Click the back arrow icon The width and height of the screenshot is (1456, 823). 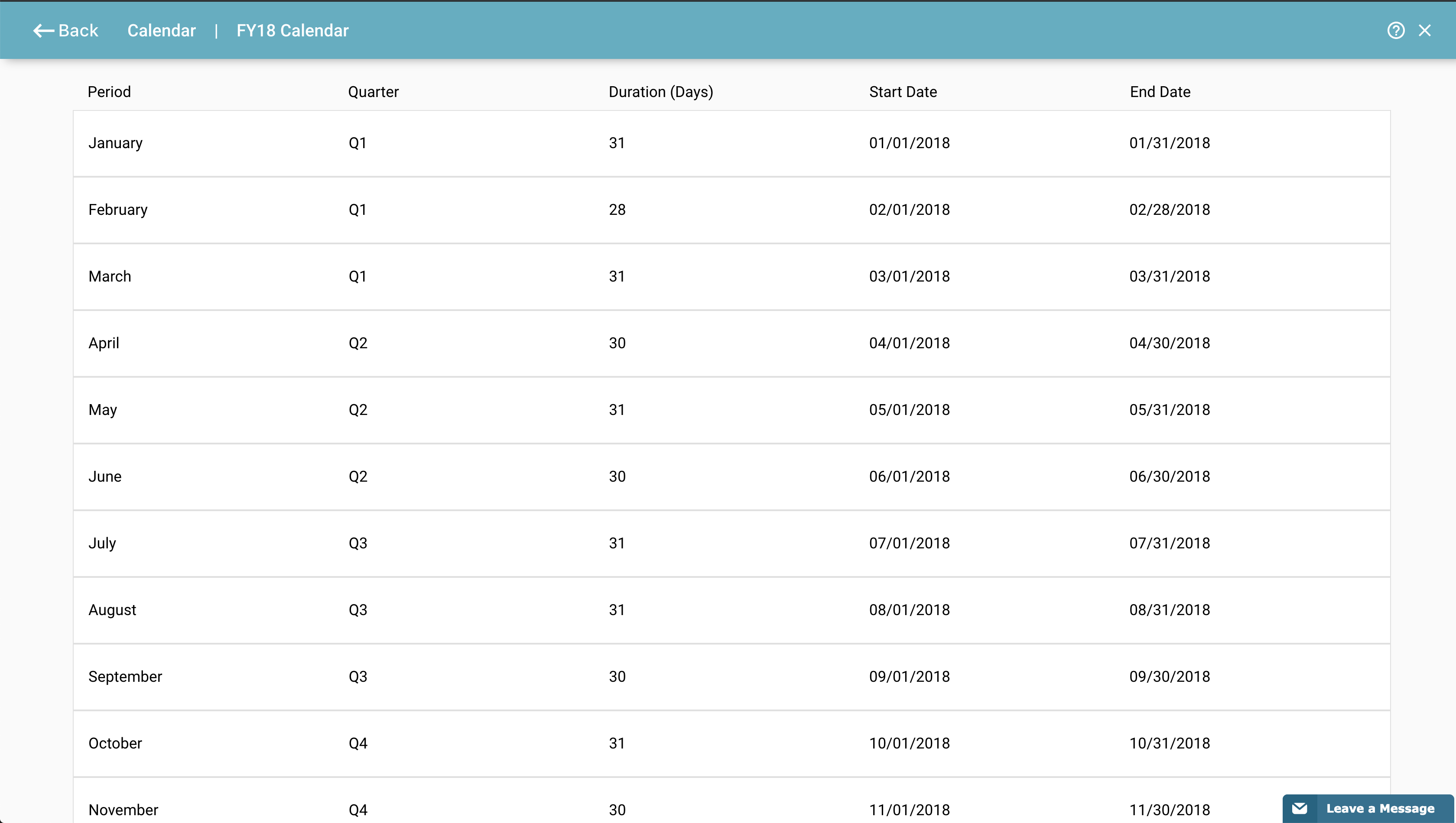click(41, 30)
